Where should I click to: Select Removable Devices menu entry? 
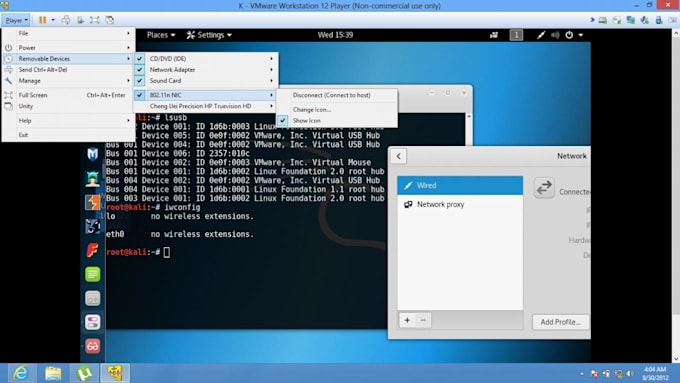pos(68,59)
